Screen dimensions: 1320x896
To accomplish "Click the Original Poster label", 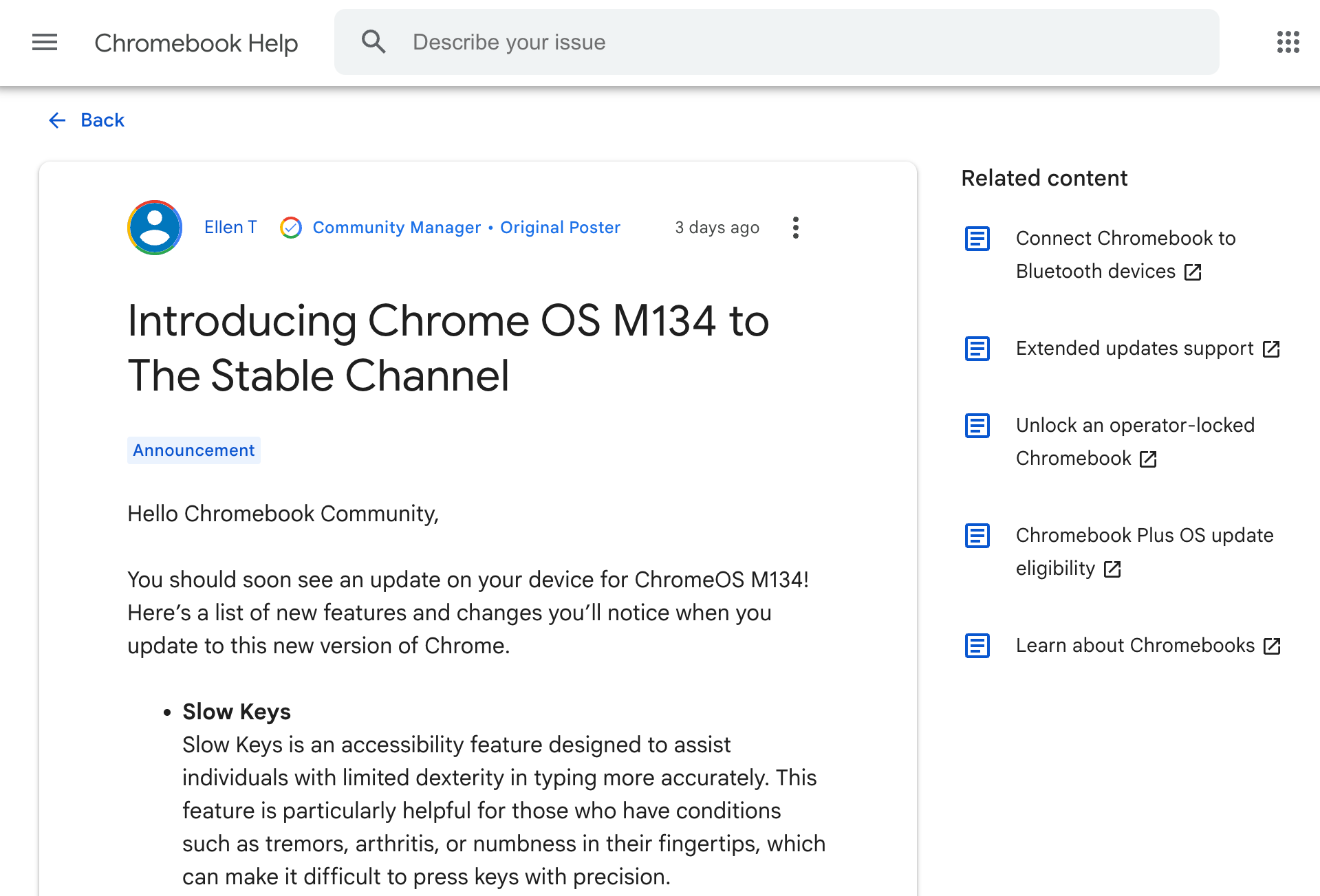I will pyautogui.click(x=560, y=227).
